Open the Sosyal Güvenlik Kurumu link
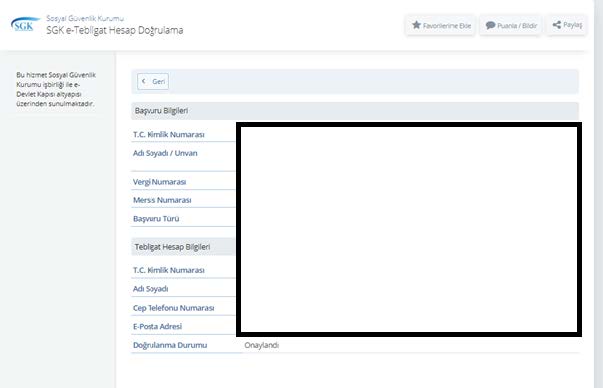Screen dimensions: 603x388 [x=85, y=18]
